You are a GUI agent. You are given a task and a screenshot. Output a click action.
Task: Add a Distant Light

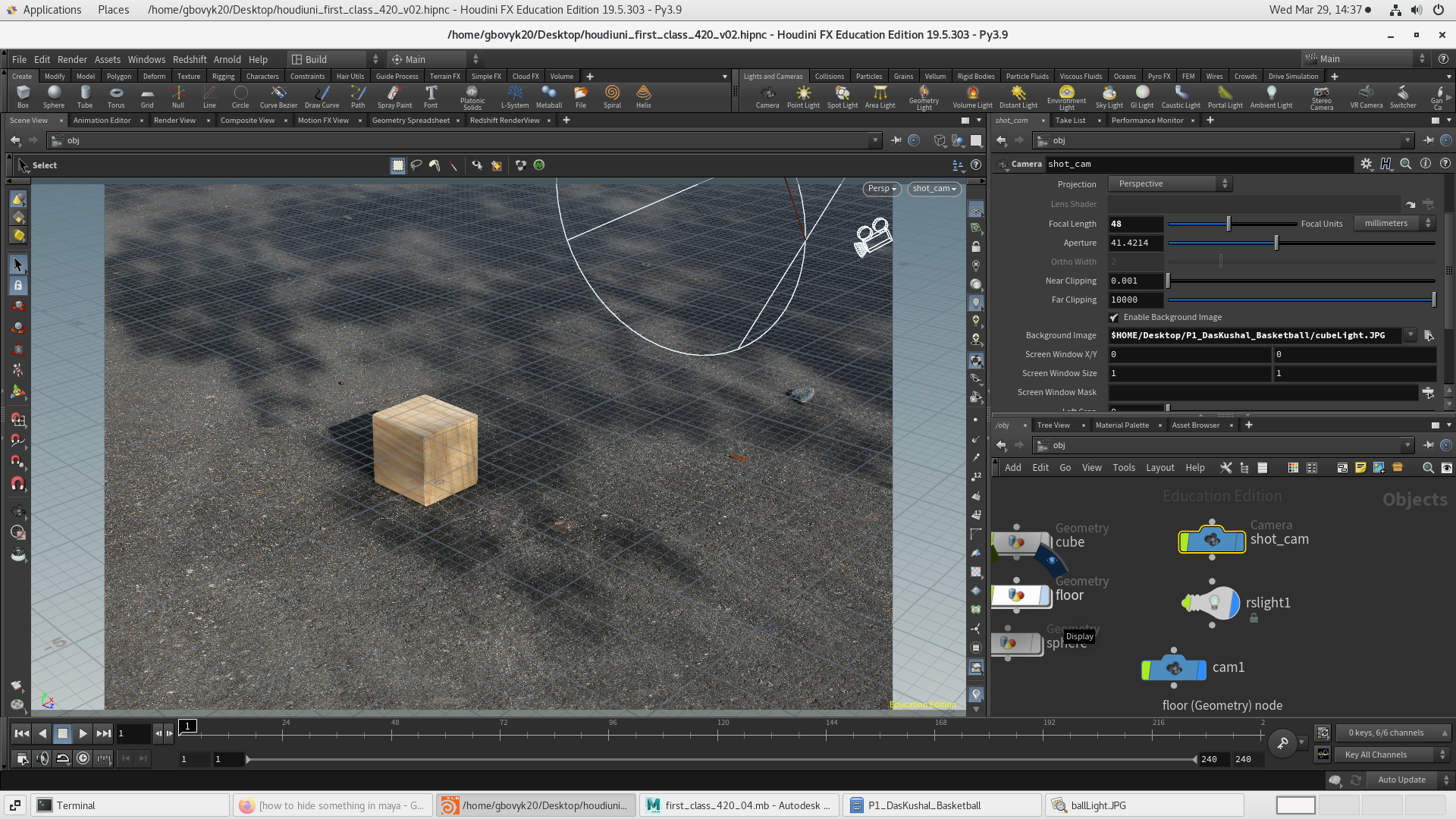tap(1018, 96)
